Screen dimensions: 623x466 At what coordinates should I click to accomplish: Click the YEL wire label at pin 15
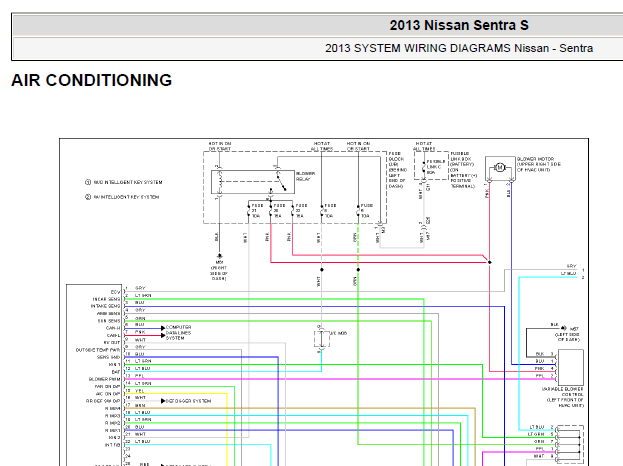(x=139, y=391)
